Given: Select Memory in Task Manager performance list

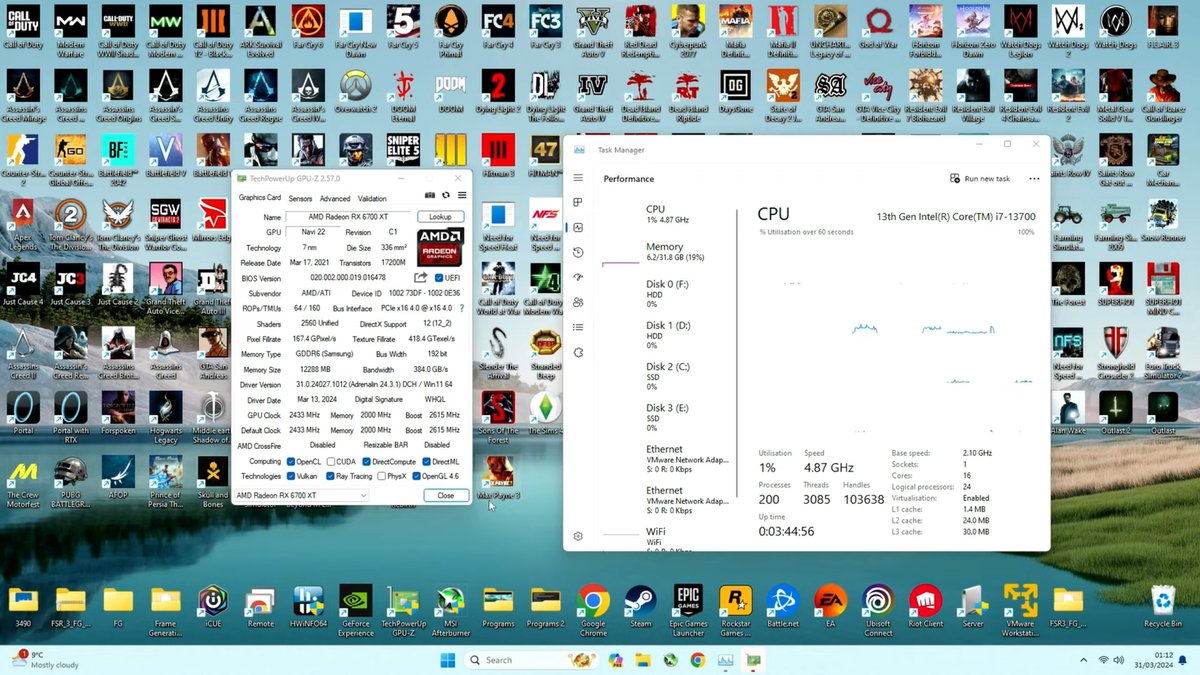Looking at the screenshot, I should pyautogui.click(x=666, y=251).
